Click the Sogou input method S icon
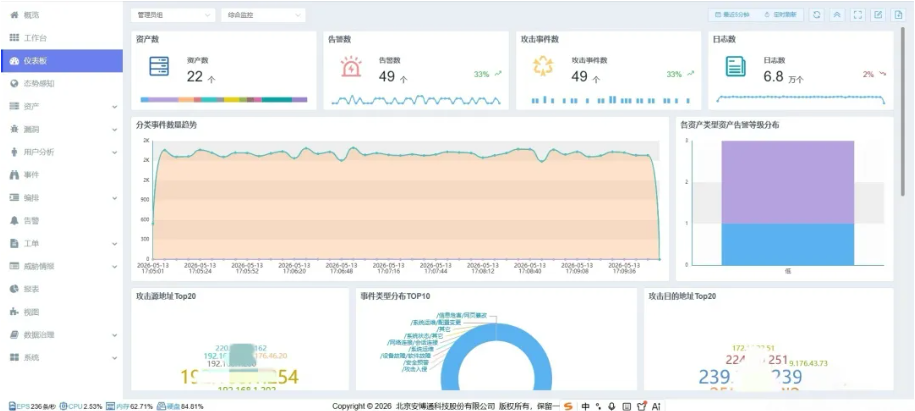The image size is (915, 411). pyautogui.click(x=568, y=406)
